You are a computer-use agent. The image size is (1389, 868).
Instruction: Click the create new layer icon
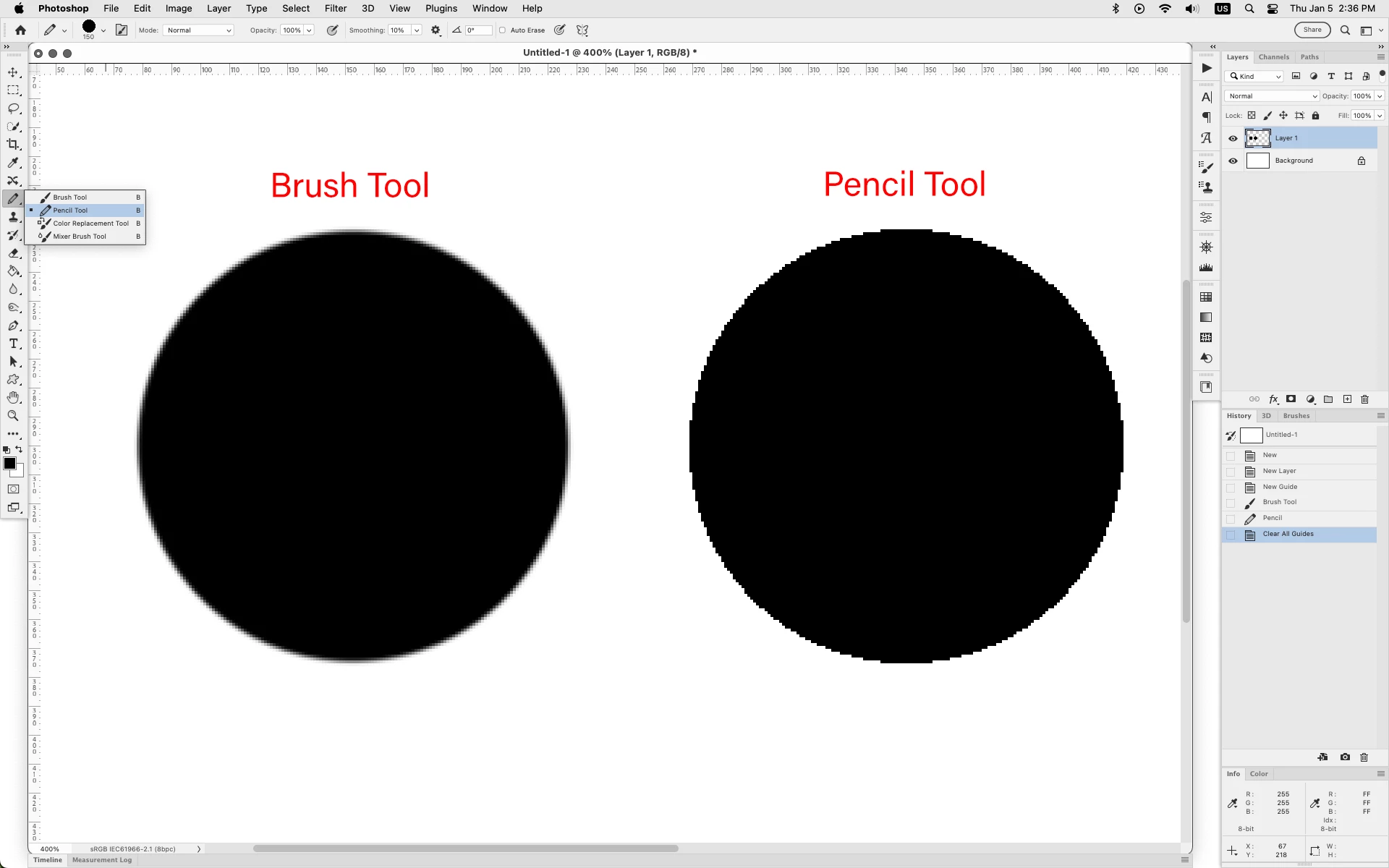click(x=1347, y=399)
